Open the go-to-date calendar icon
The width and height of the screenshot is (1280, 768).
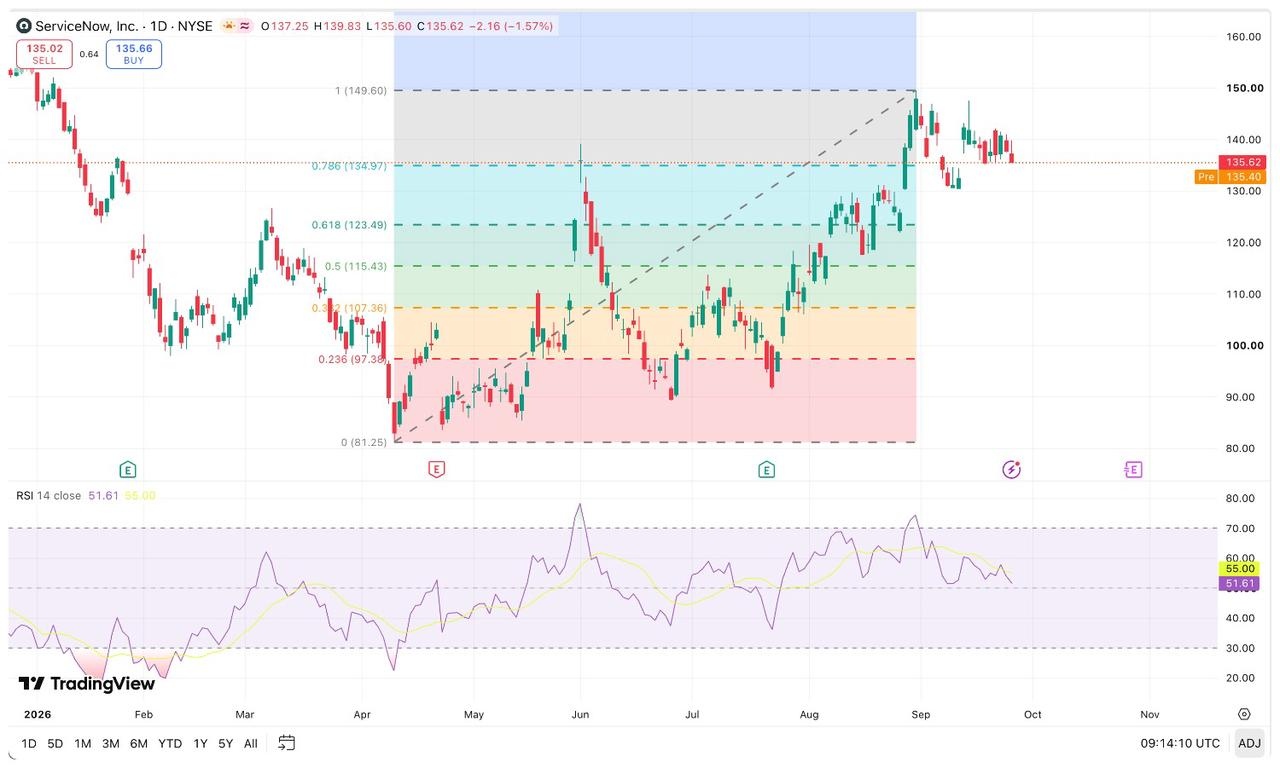(287, 743)
